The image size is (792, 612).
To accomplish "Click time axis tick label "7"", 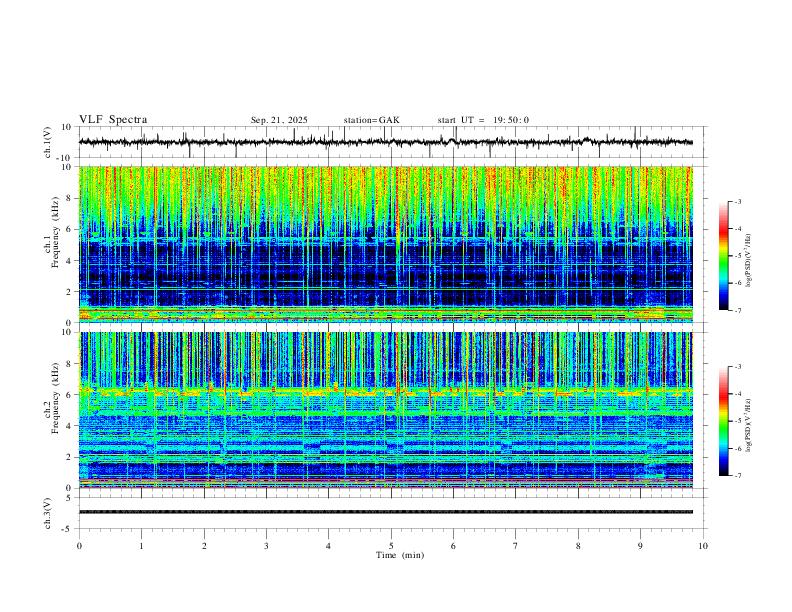I will (516, 546).
